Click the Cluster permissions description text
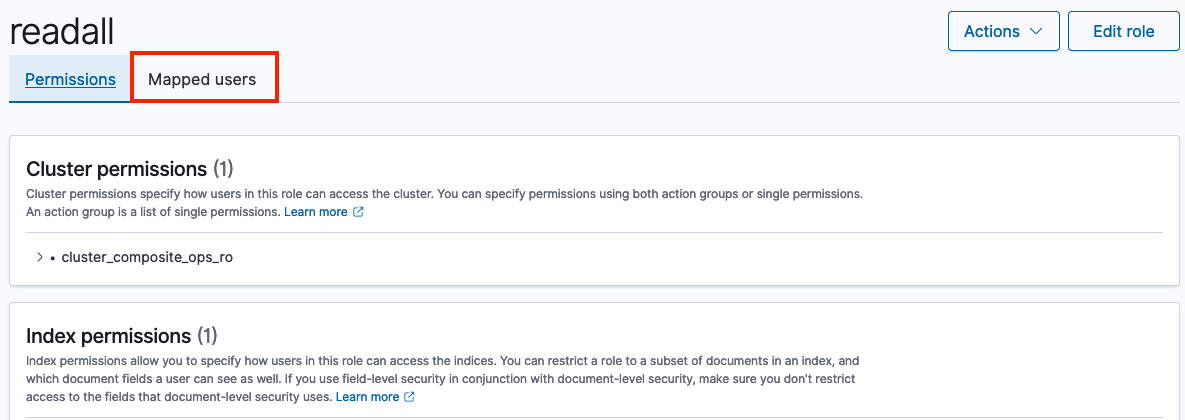The width and height of the screenshot is (1185, 420). (x=440, y=193)
